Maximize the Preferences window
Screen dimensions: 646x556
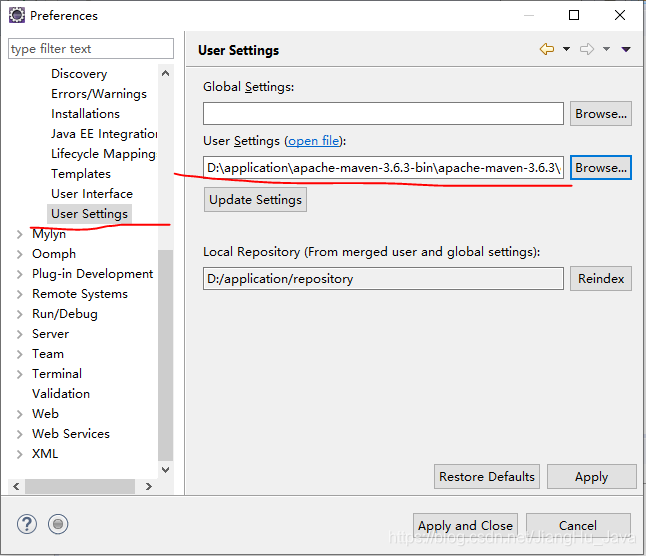574,15
